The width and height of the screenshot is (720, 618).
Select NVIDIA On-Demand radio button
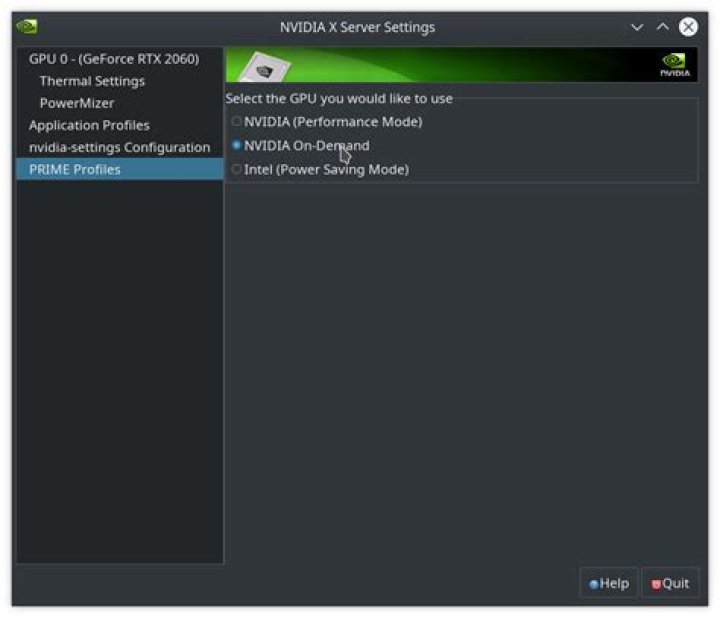(x=236, y=146)
